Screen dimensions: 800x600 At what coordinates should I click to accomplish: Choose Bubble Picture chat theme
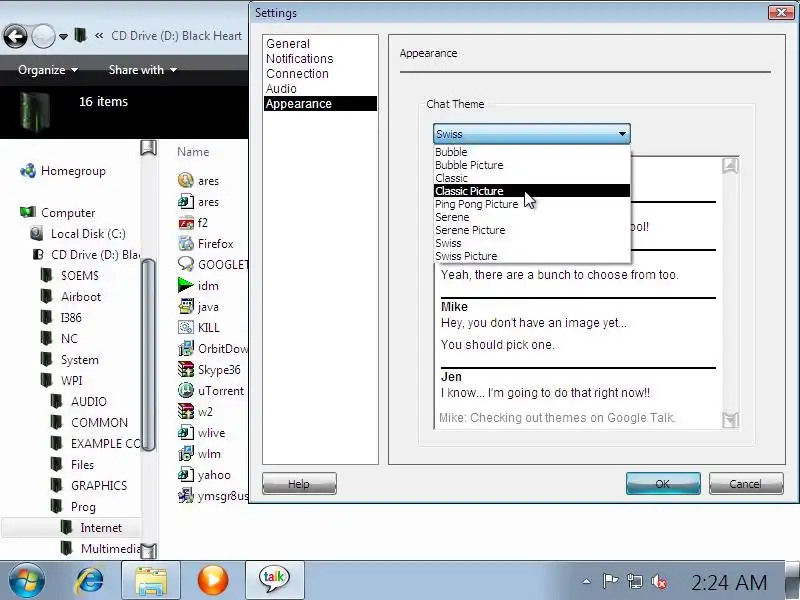532,165
